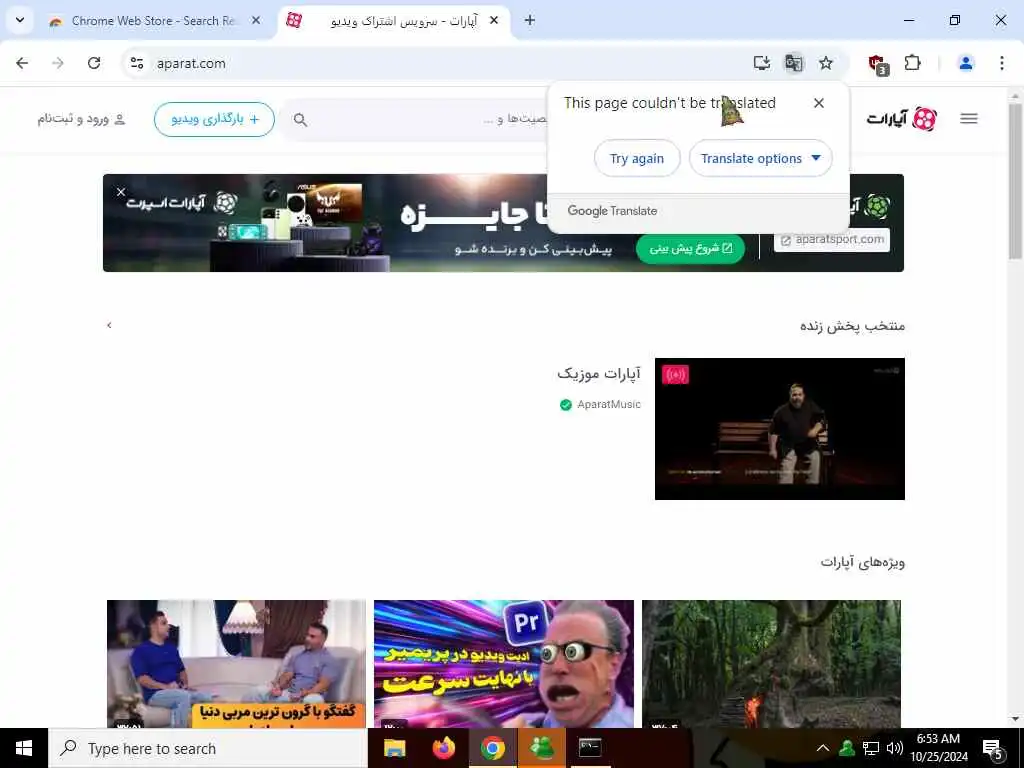Click the Aparat logo
The height and width of the screenshot is (768, 1024).
(x=902, y=119)
